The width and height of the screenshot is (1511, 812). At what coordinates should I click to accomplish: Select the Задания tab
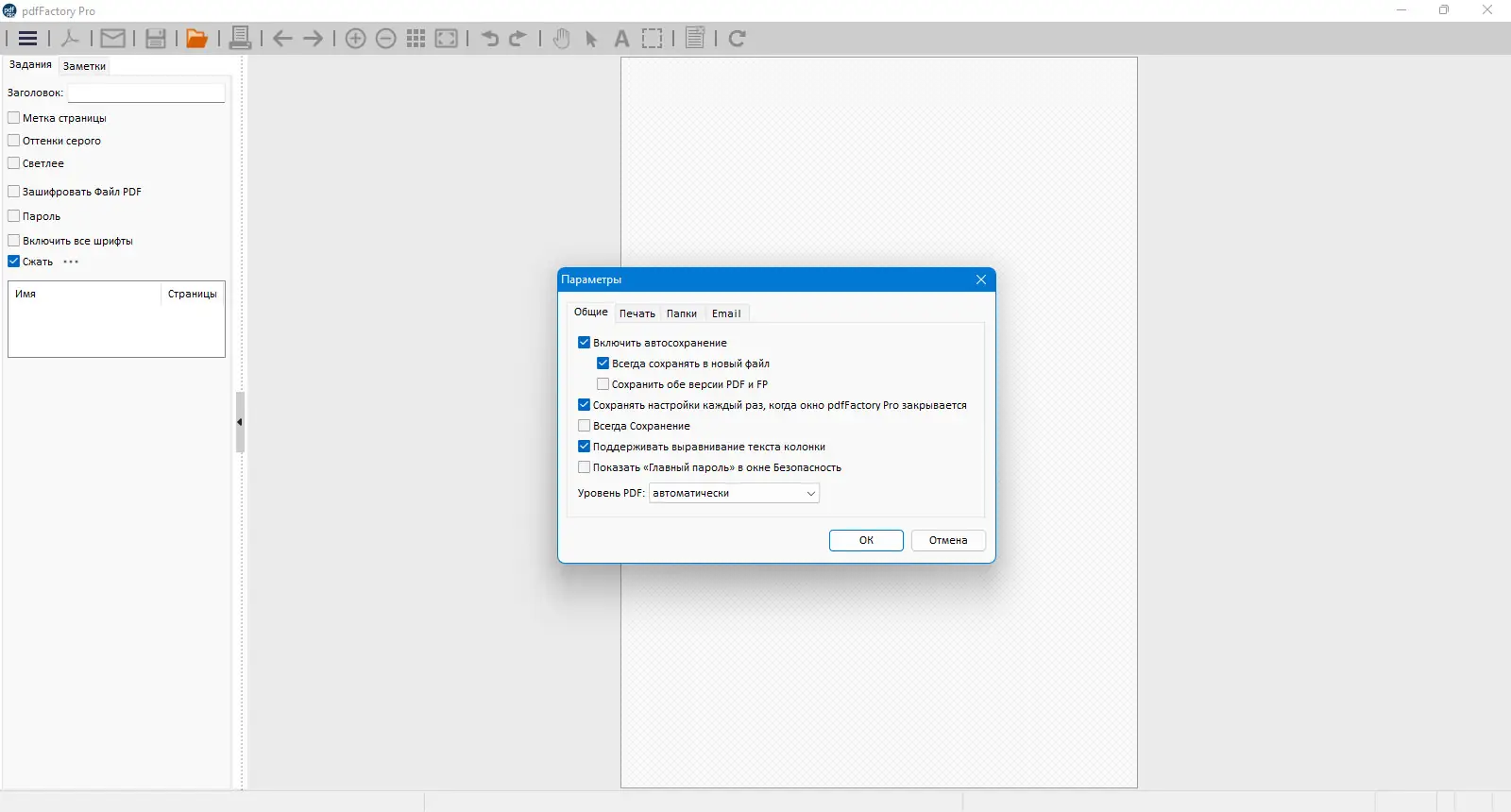point(30,64)
